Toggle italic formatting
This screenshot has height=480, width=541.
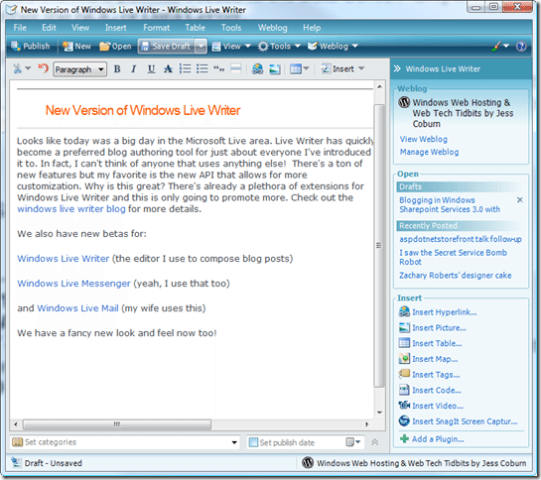134,69
